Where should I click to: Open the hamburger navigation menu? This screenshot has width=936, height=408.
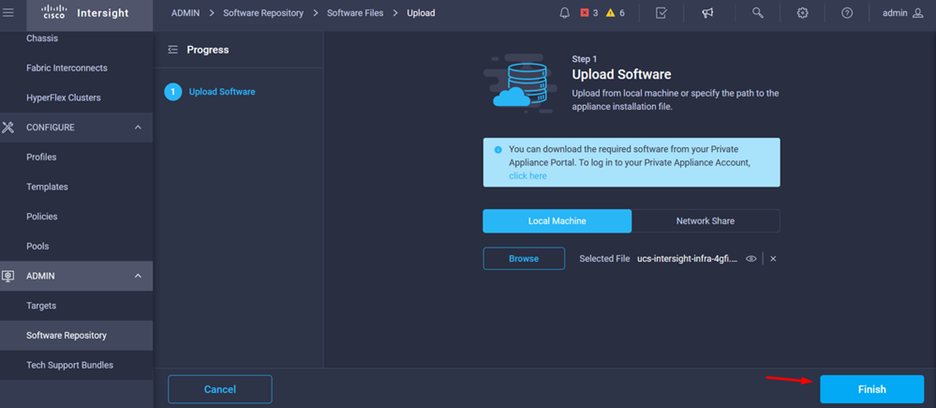coord(8,13)
